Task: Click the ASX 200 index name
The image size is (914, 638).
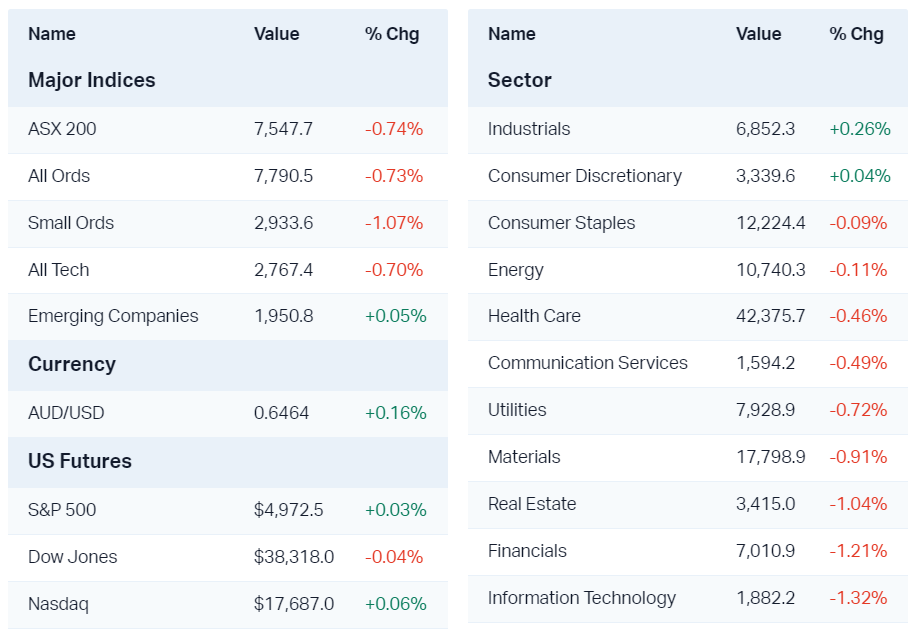Action: pos(62,129)
